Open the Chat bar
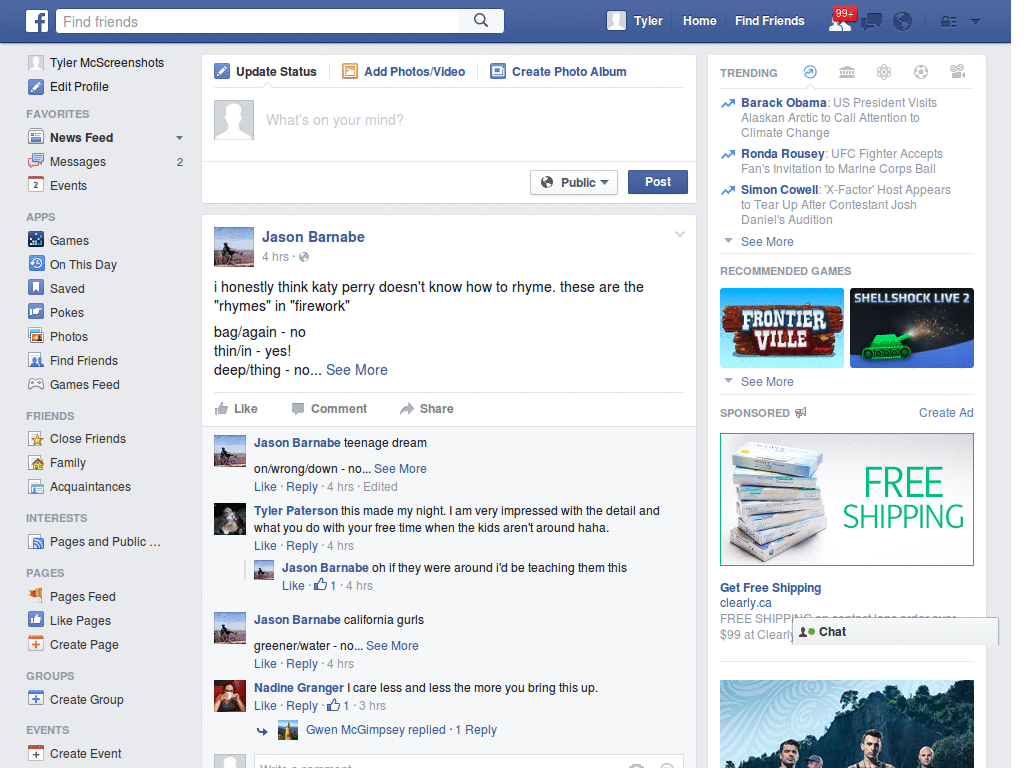 [895, 632]
